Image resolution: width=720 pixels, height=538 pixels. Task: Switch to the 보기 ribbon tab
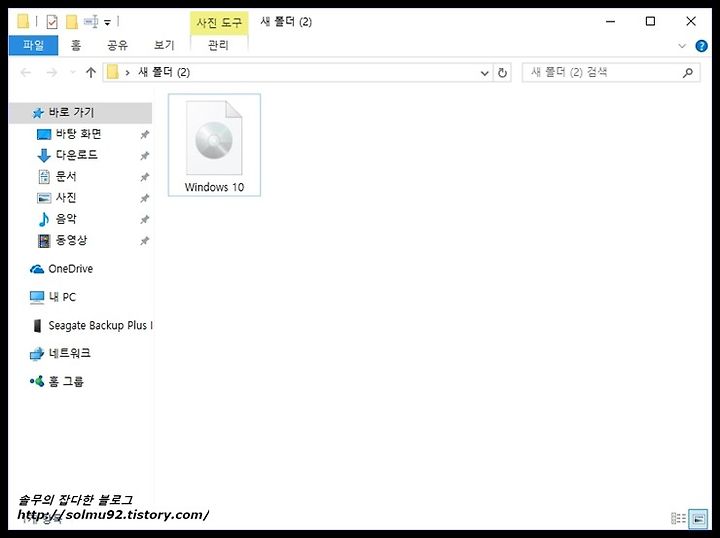(x=164, y=45)
